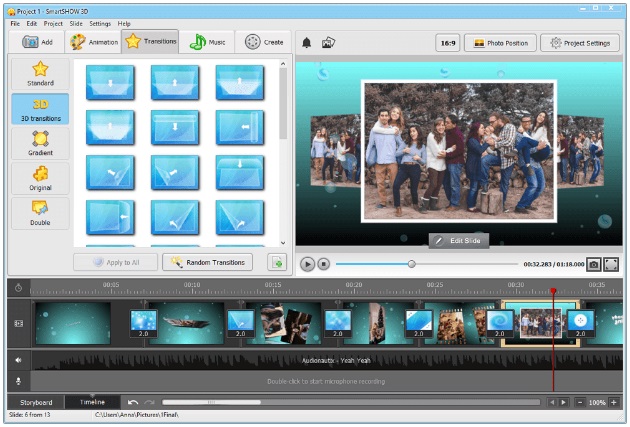Select the first slide thumbnail on timeline
Viewport: 630px width, 427px height.
[73, 323]
